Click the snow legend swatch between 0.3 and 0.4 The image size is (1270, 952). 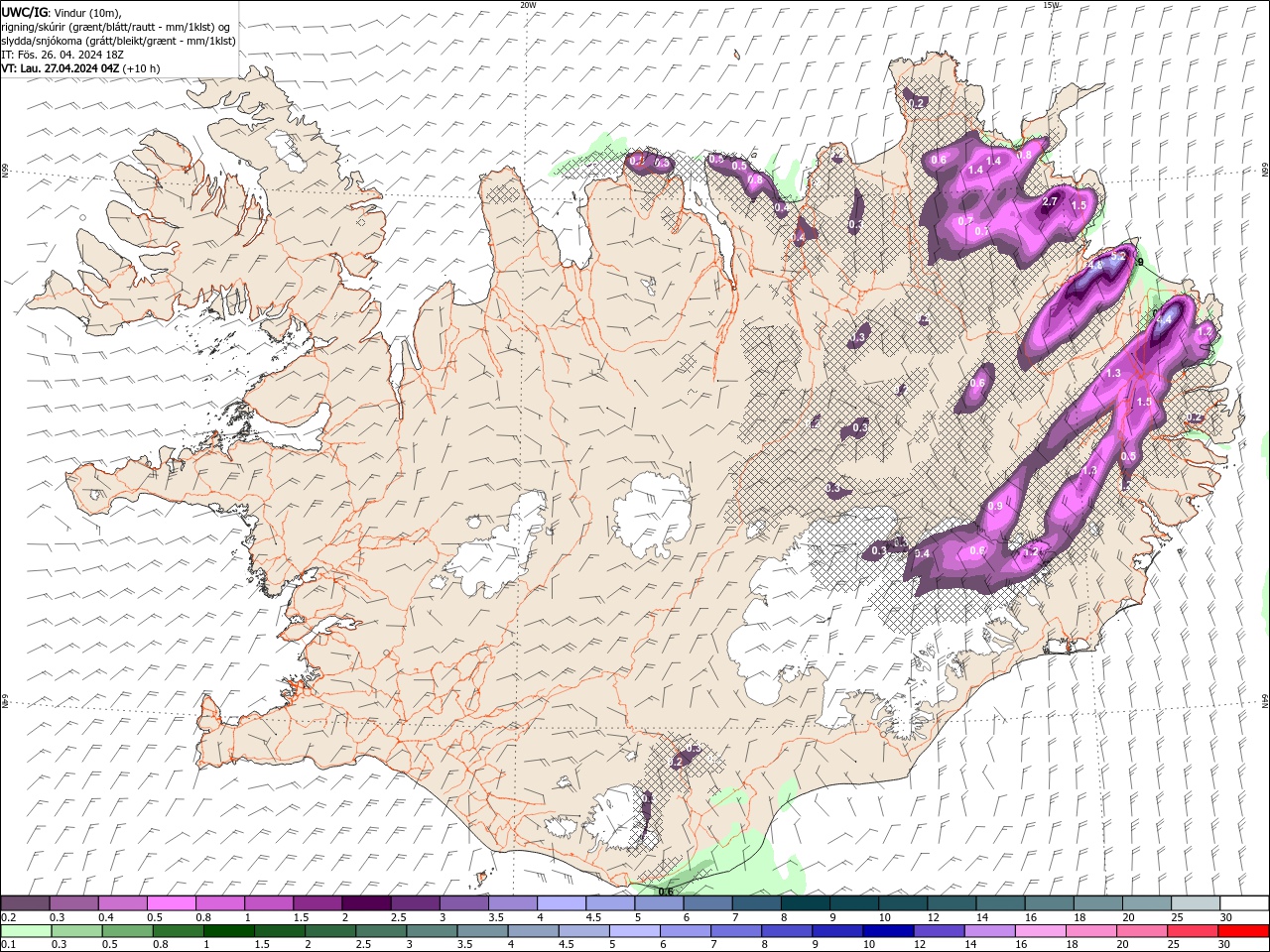tap(73, 903)
